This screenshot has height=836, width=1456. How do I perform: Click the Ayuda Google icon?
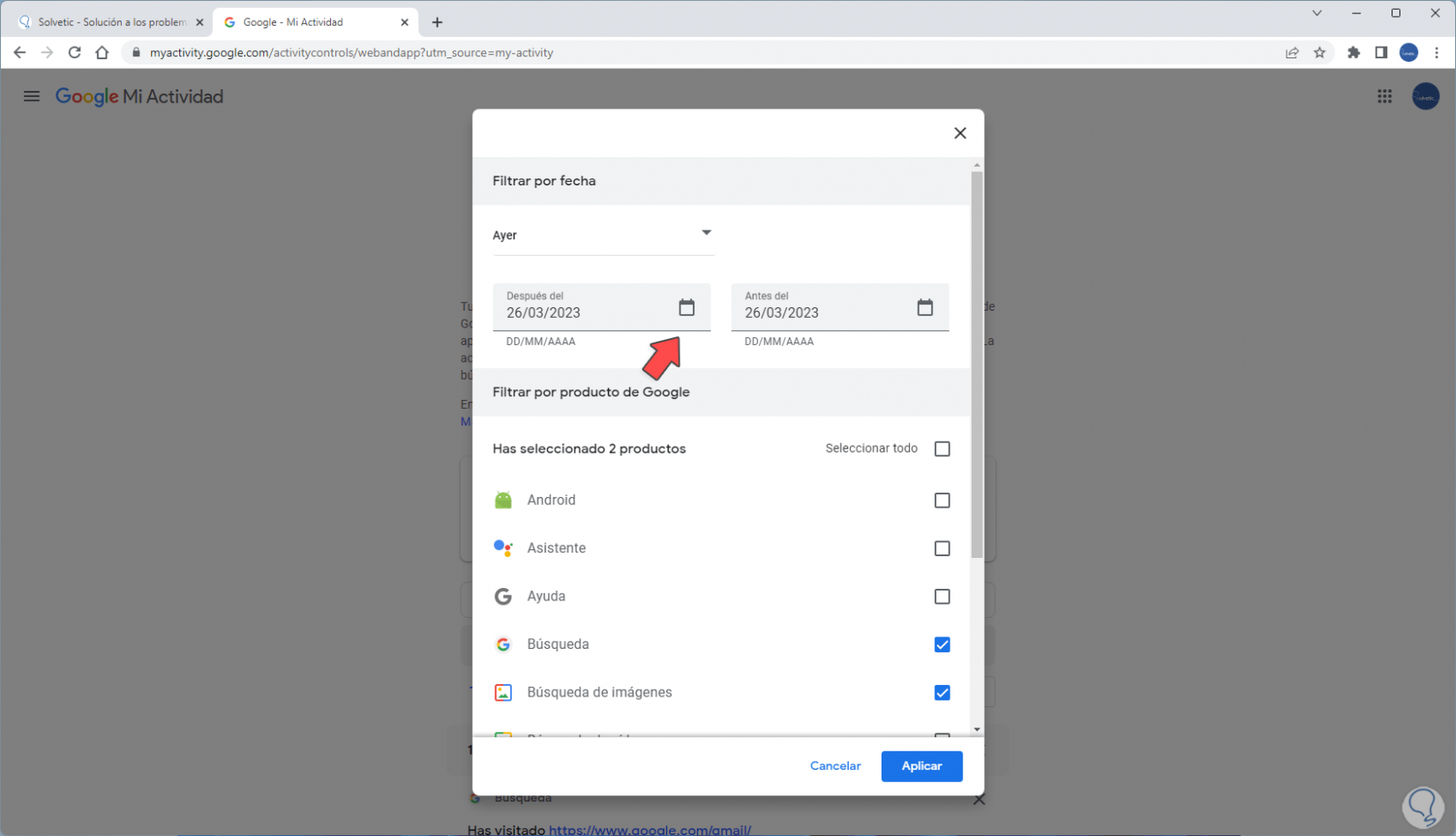point(503,597)
